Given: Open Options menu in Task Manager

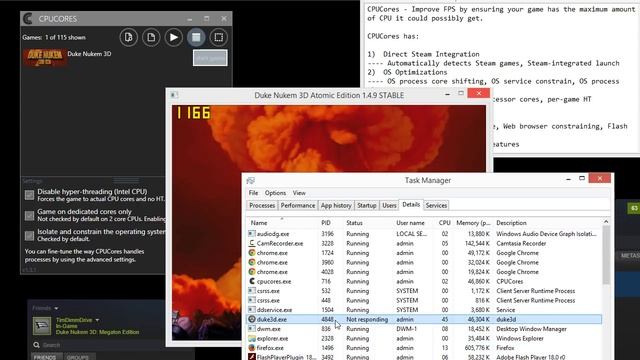Looking at the screenshot, I should (x=275, y=193).
